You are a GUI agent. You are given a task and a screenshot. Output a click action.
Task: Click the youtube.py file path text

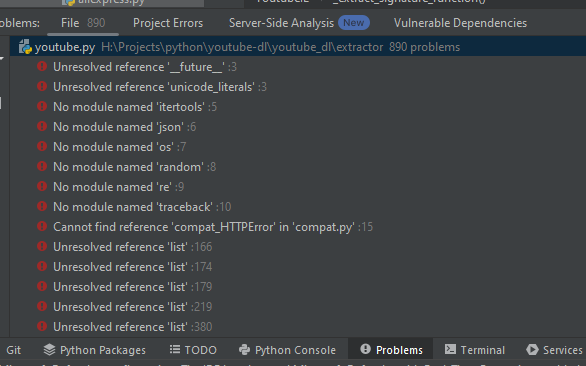(242, 47)
